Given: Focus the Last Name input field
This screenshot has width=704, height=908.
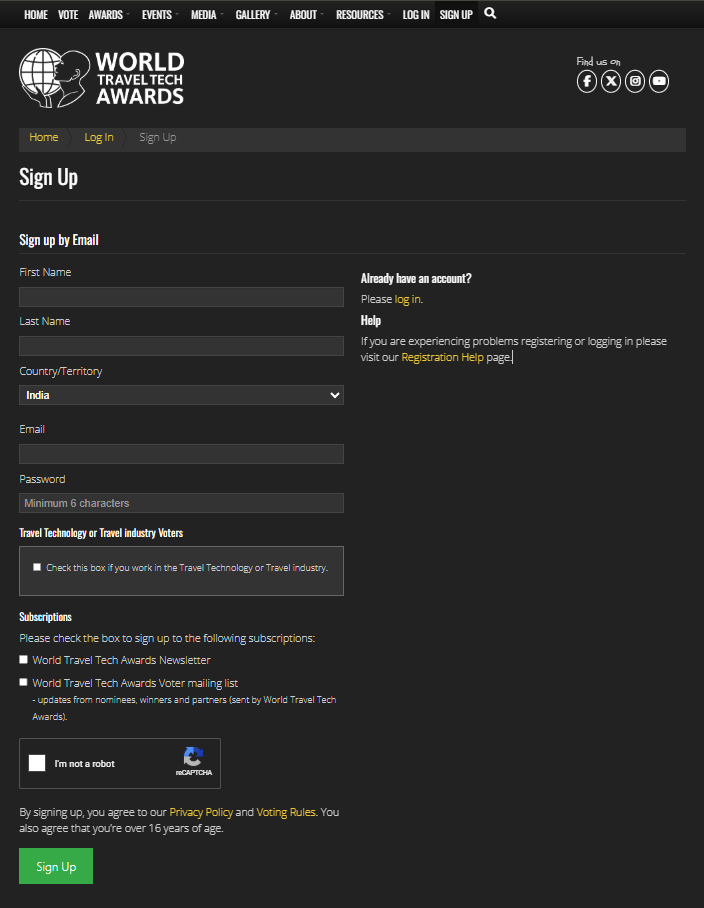Looking at the screenshot, I should (181, 346).
